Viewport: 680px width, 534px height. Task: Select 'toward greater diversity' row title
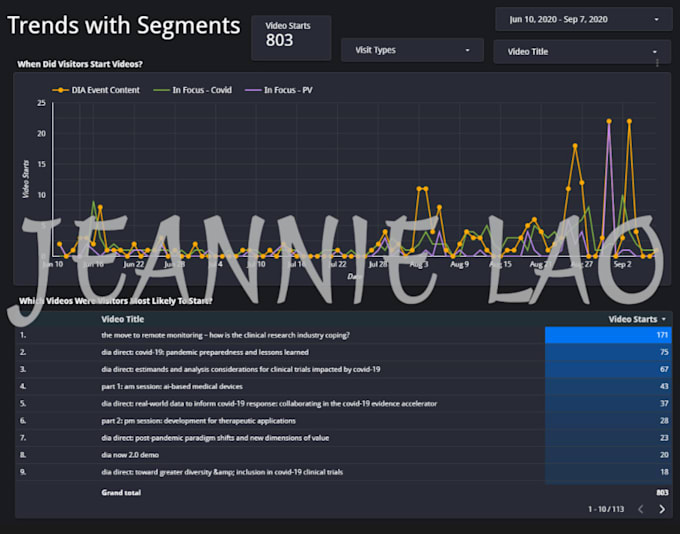tap(222, 472)
